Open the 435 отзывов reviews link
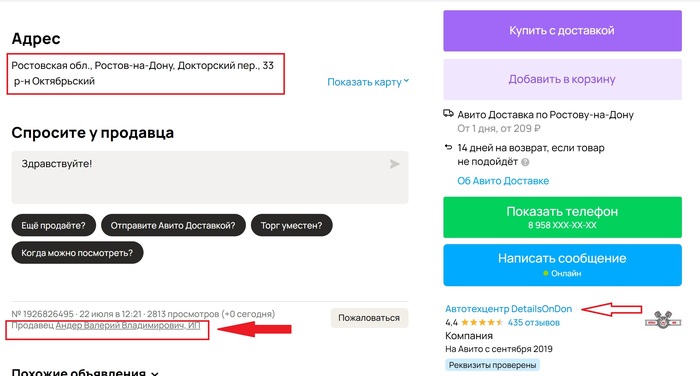This screenshot has width=700, height=376. (533, 322)
